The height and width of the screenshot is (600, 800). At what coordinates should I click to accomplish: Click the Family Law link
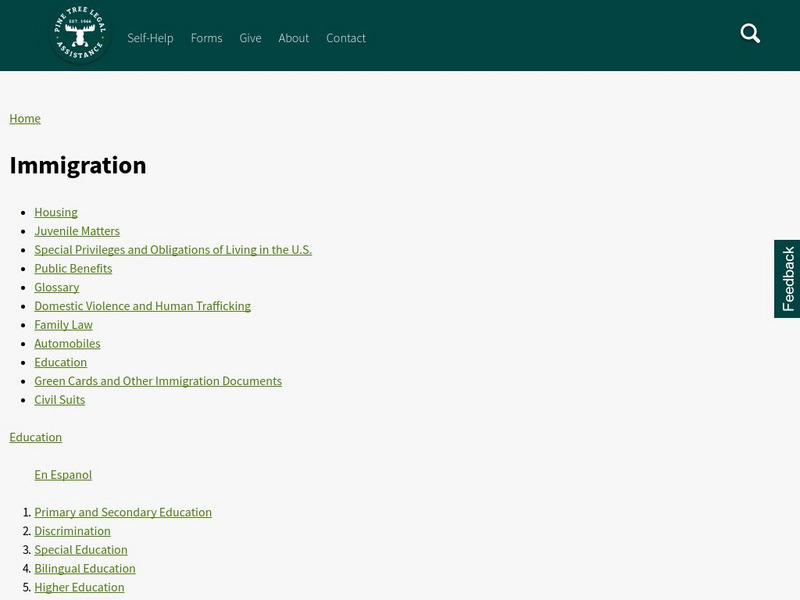pos(64,325)
